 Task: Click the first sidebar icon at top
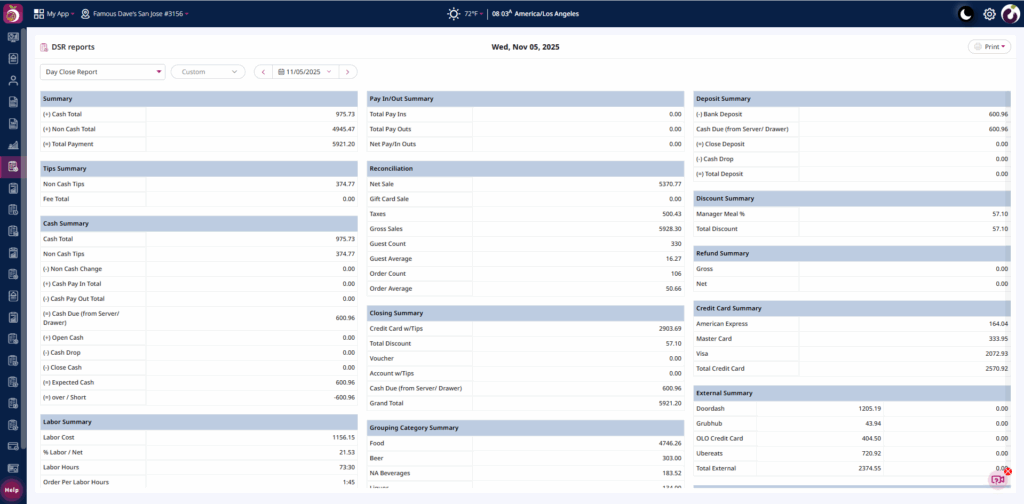[x=13, y=37]
